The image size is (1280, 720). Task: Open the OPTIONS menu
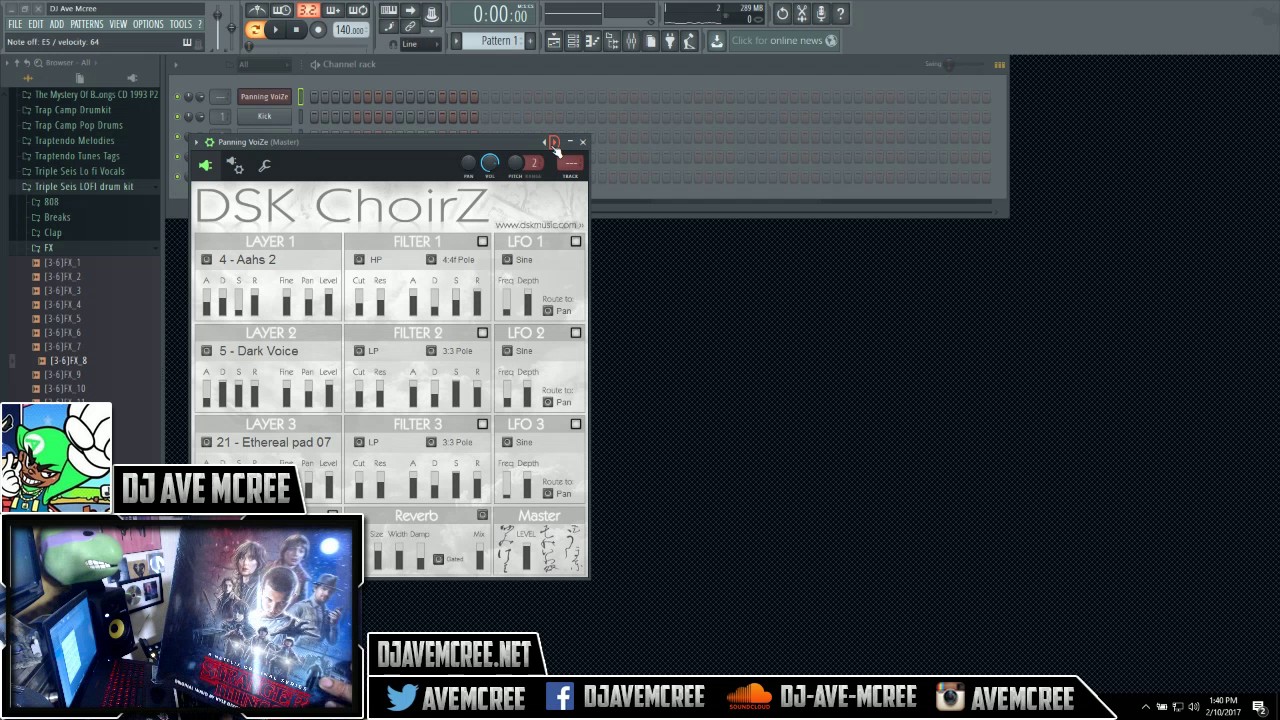coord(148,24)
